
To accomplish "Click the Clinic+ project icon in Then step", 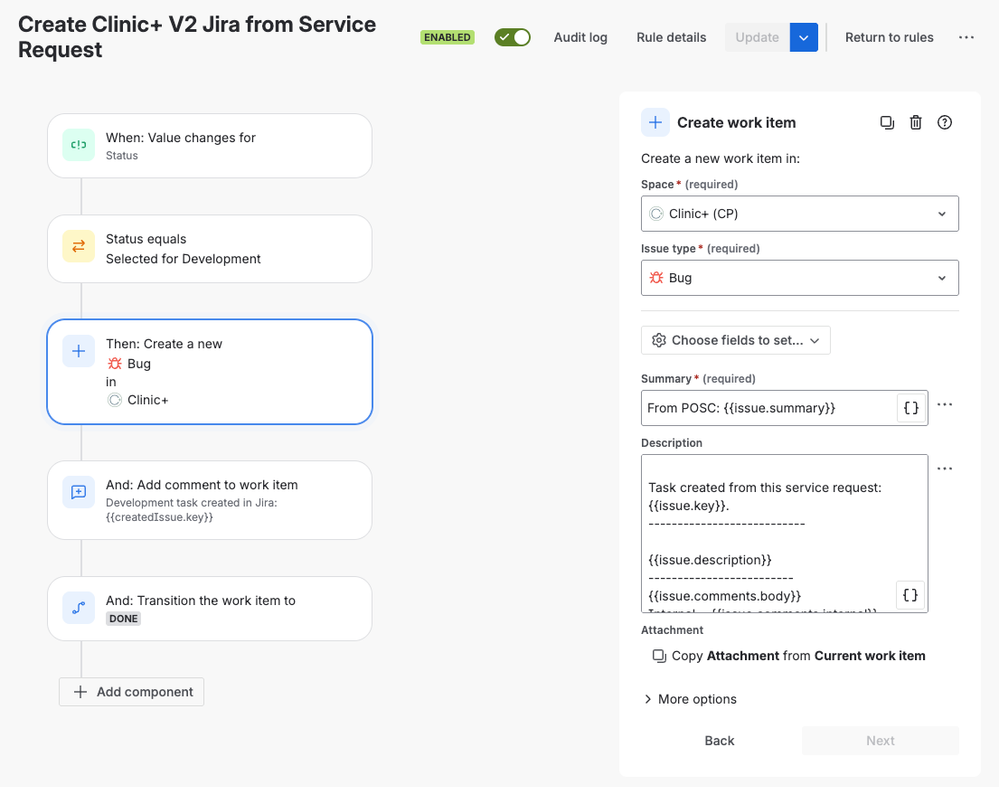I will coord(114,400).
